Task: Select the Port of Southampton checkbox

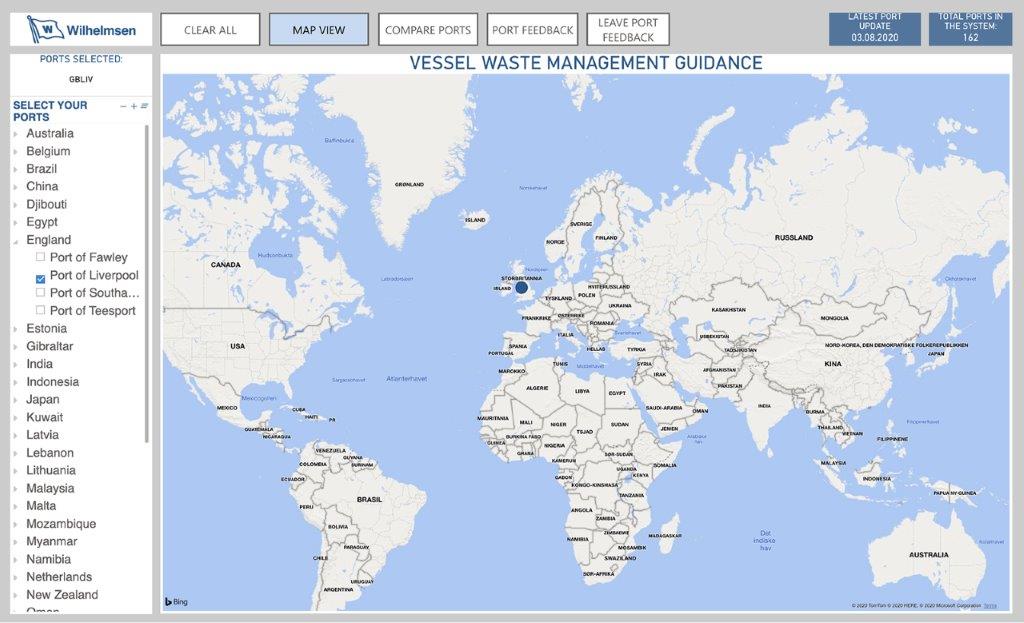Action: 41,293
